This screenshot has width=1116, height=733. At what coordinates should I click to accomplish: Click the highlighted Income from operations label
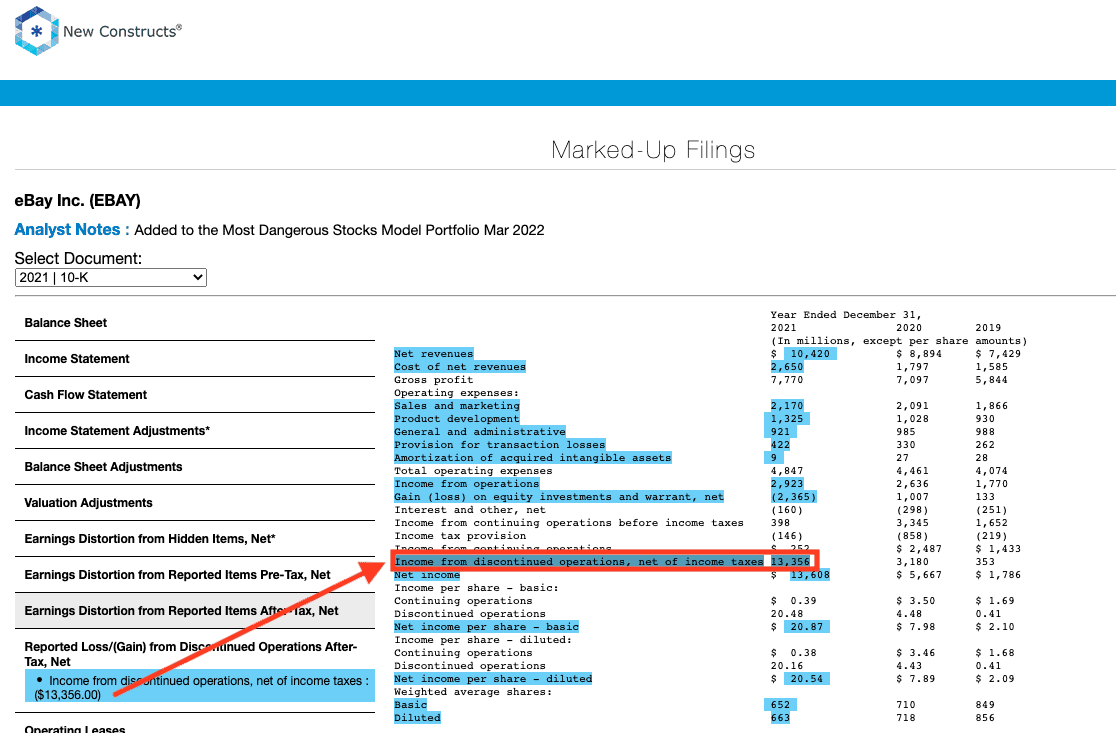466,484
